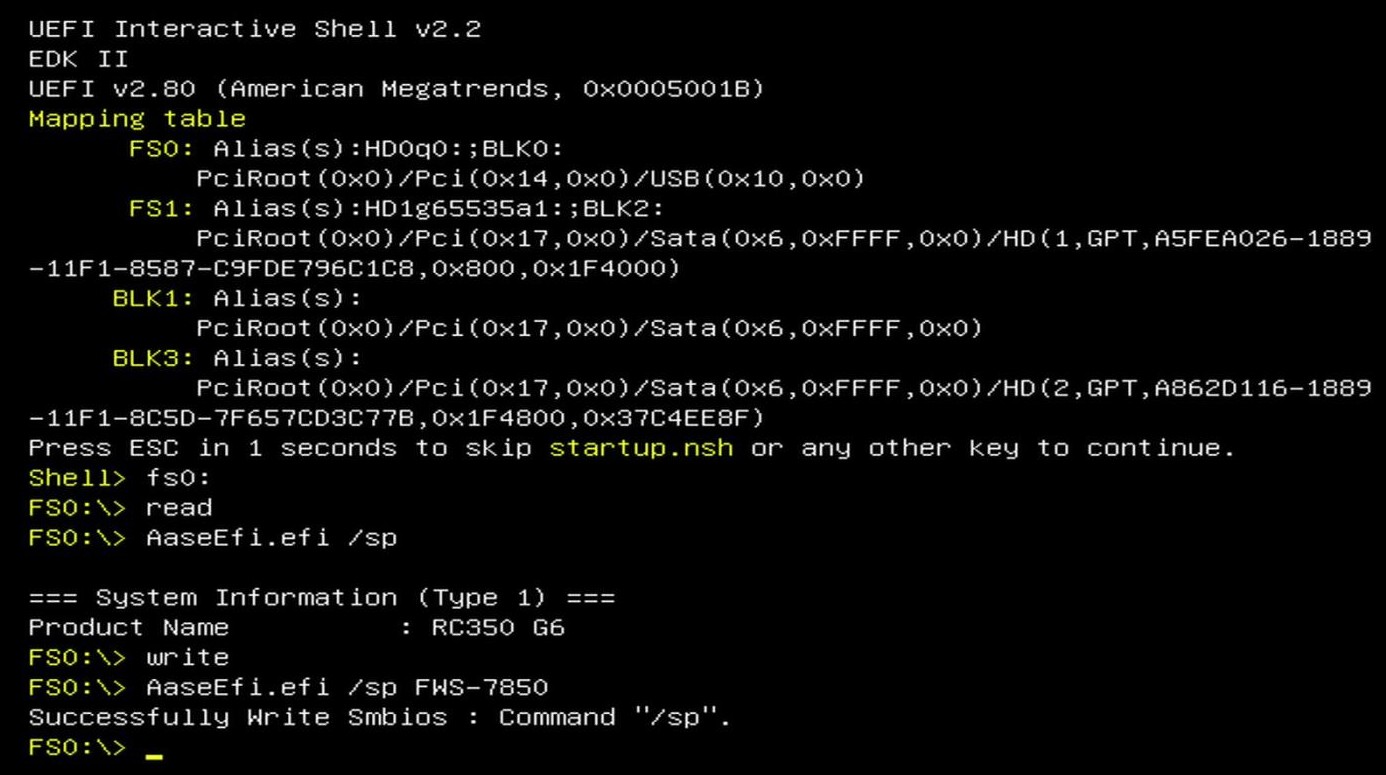Click the yellow "Mapping table" heading
Viewport: 1386px width, 775px height.
pyautogui.click(x=137, y=119)
